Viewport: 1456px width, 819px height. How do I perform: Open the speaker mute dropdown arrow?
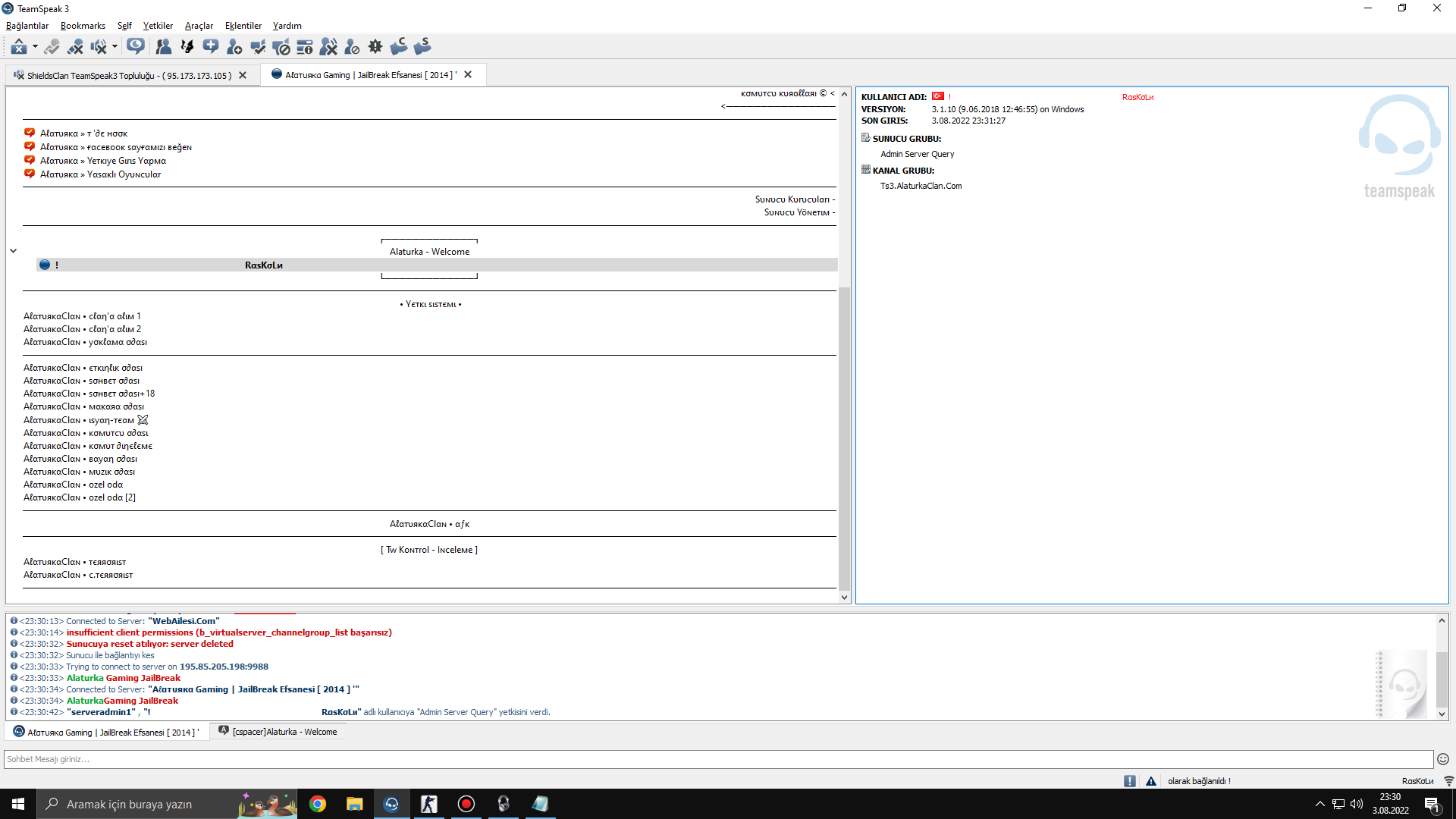(x=115, y=47)
